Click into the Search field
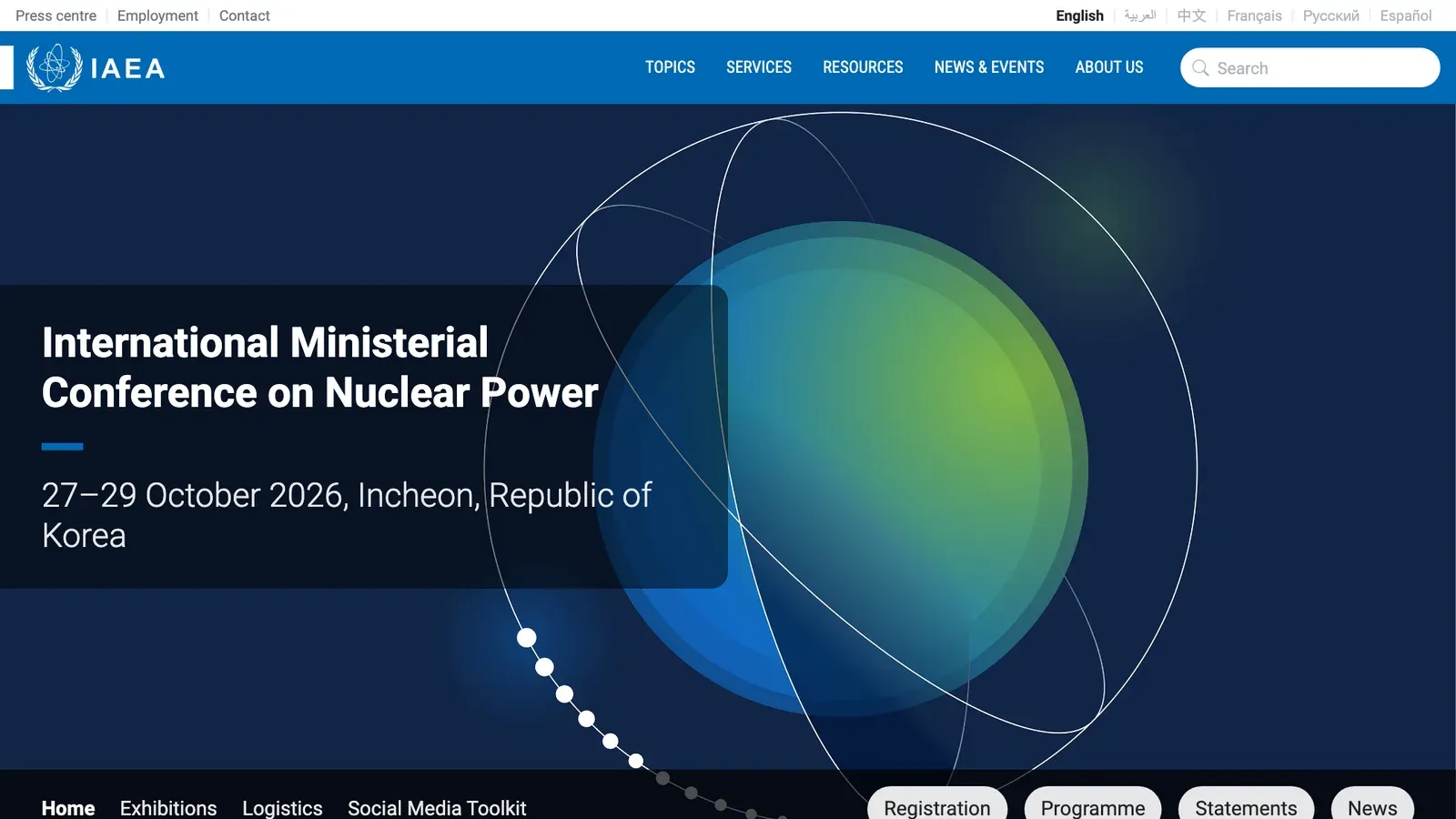The image size is (1456, 819). pyautogui.click(x=1310, y=68)
